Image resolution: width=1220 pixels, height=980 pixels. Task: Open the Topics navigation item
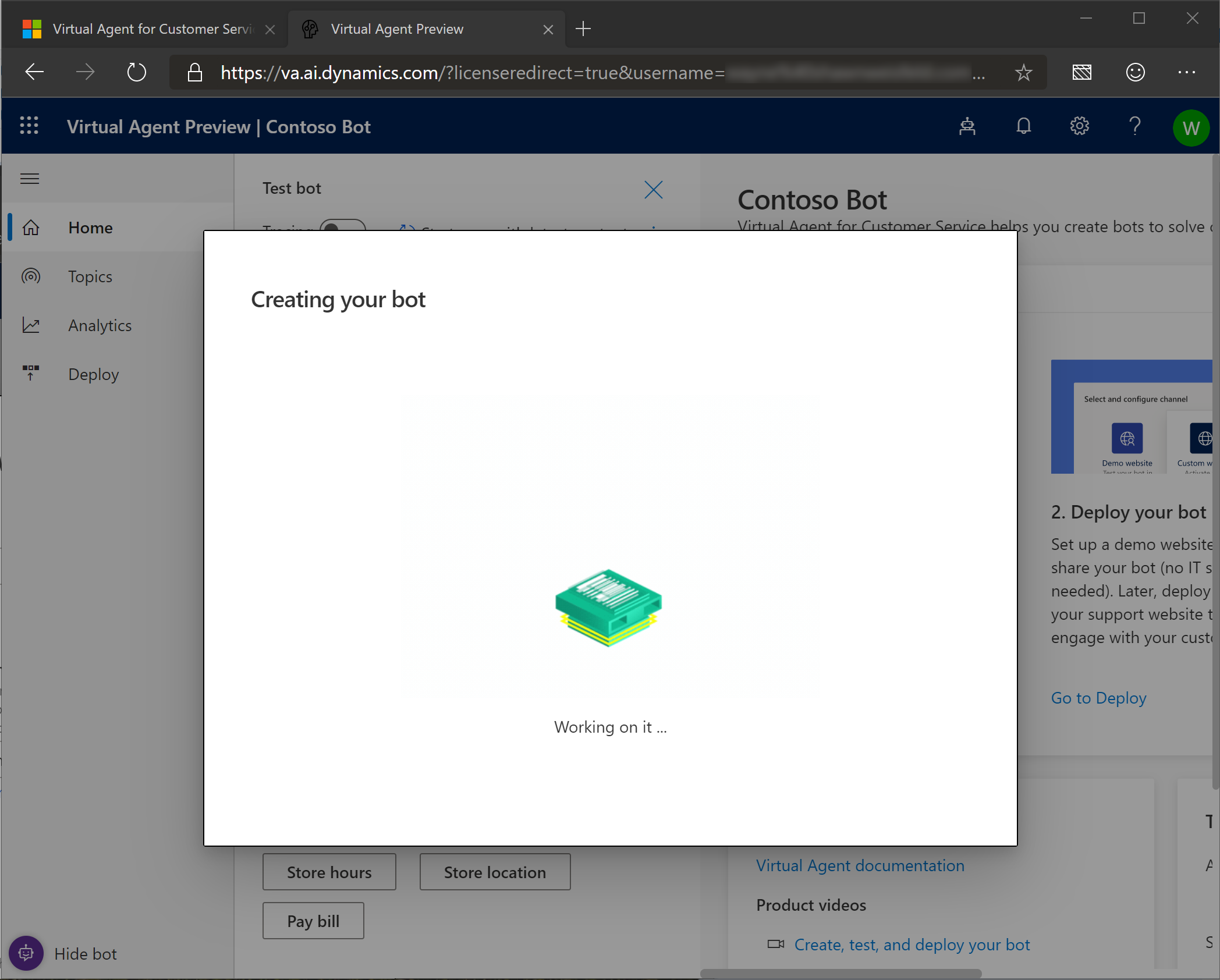(x=90, y=276)
